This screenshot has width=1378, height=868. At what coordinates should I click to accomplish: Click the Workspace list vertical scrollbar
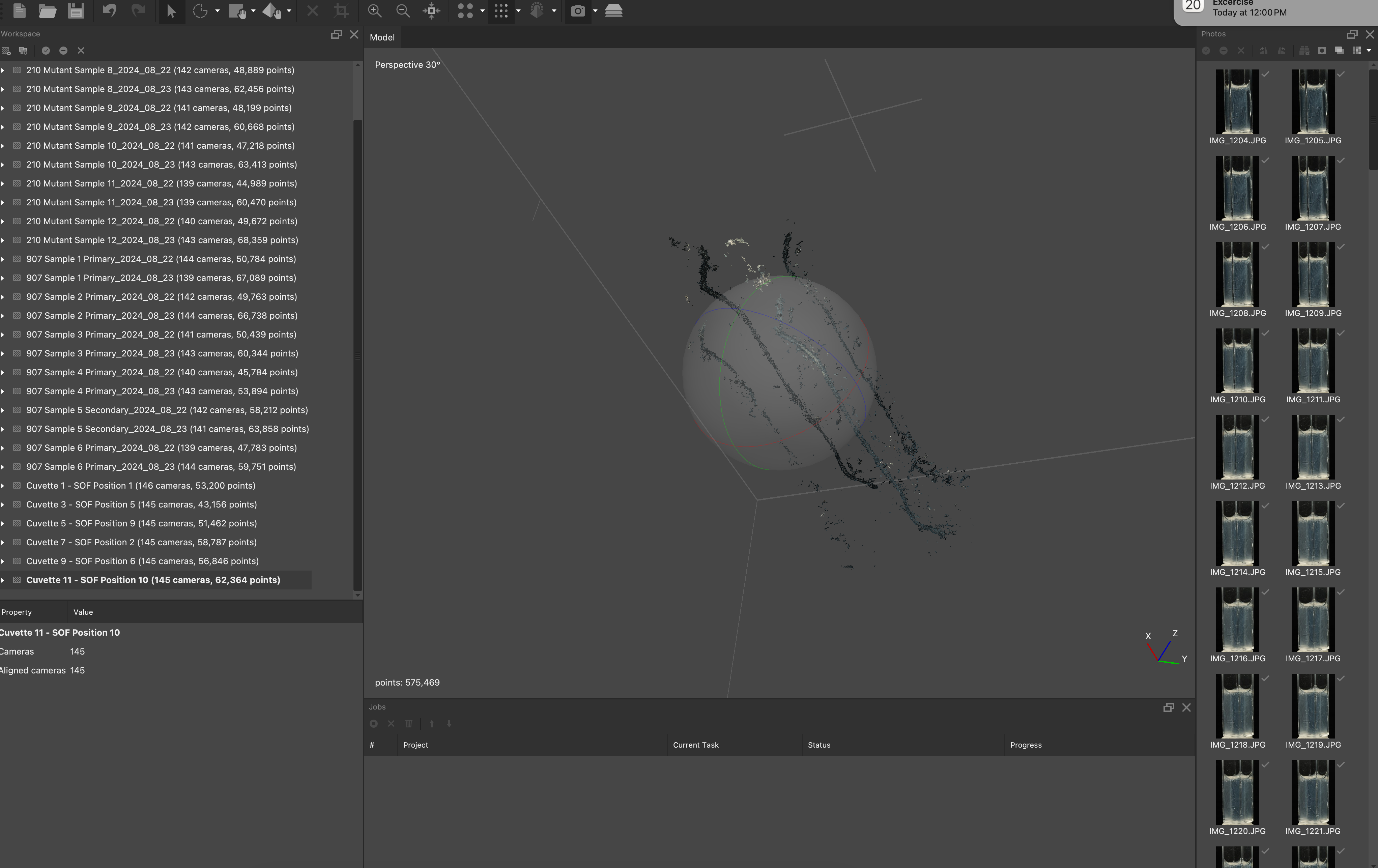[x=358, y=355]
